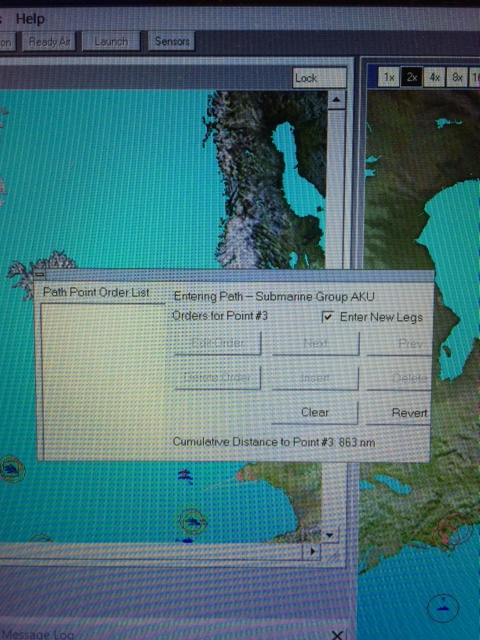Toggle the Enter New Legs checkbox
This screenshot has height=640, width=480.
click(x=328, y=317)
